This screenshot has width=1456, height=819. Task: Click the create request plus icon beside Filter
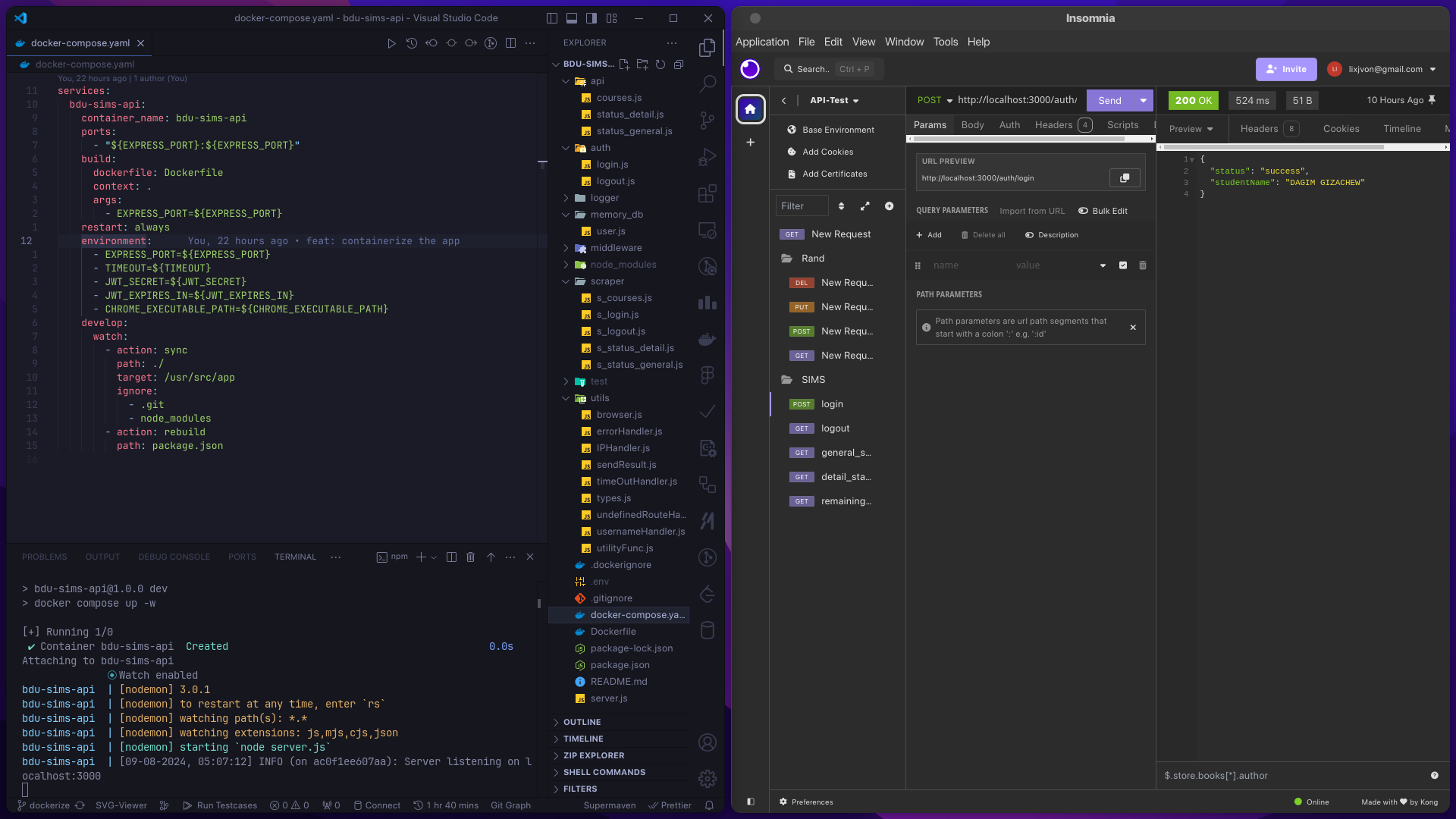(889, 206)
